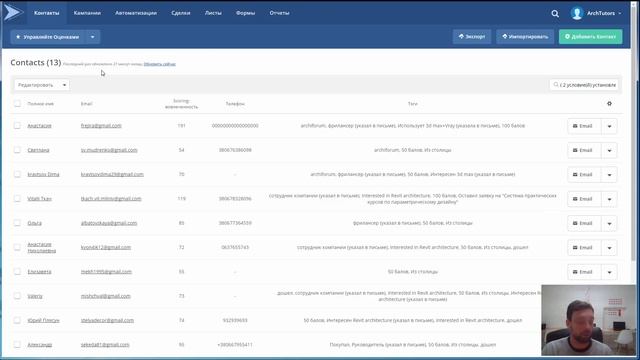
Task: Open contact Vitalii Ткач
Action: [x=40, y=198]
